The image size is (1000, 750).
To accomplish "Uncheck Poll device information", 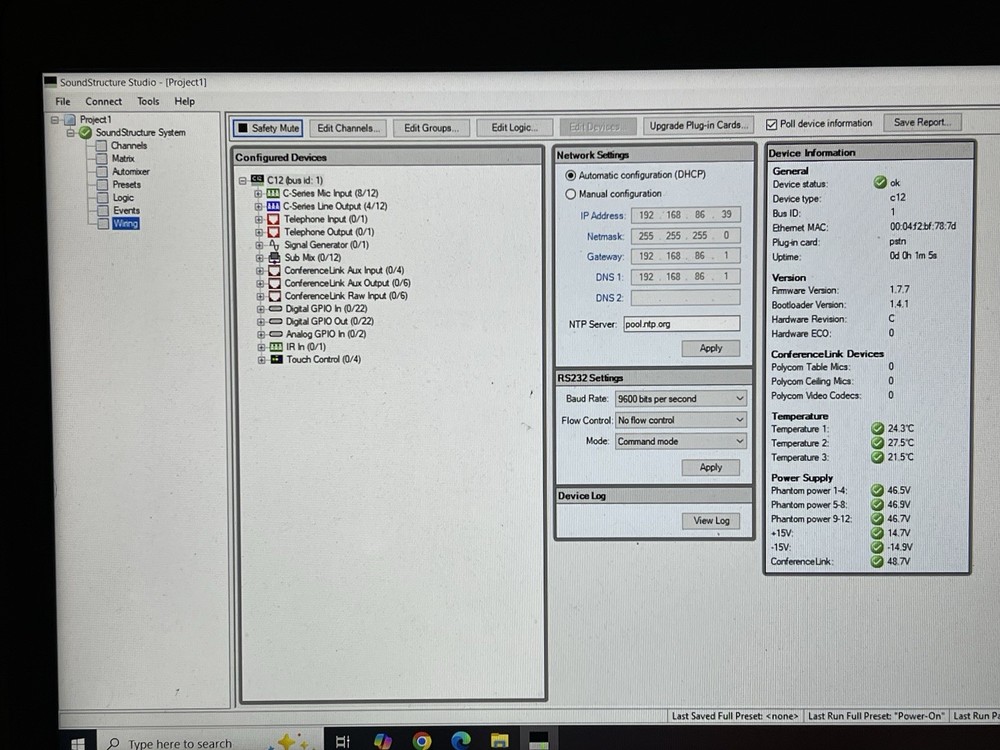I will click(771, 123).
